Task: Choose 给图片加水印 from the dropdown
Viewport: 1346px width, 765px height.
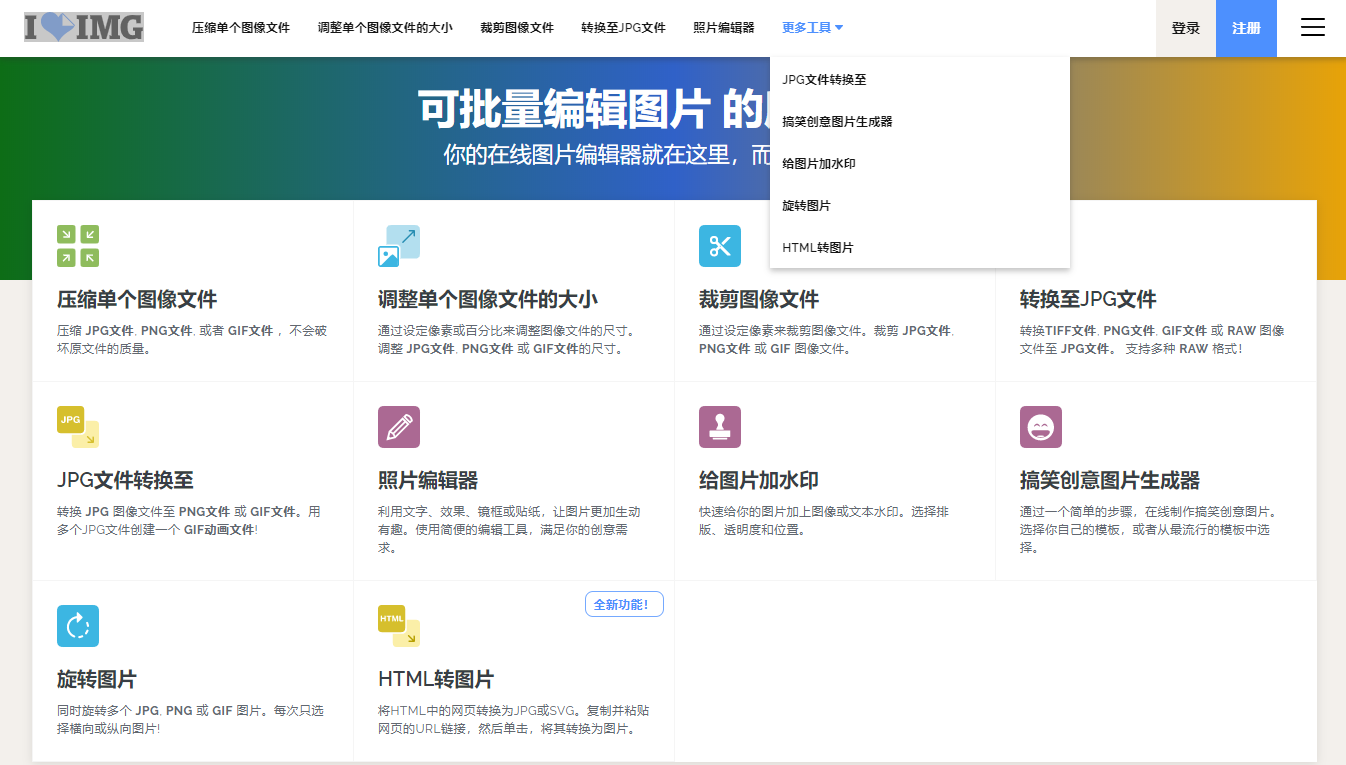Action: point(818,164)
